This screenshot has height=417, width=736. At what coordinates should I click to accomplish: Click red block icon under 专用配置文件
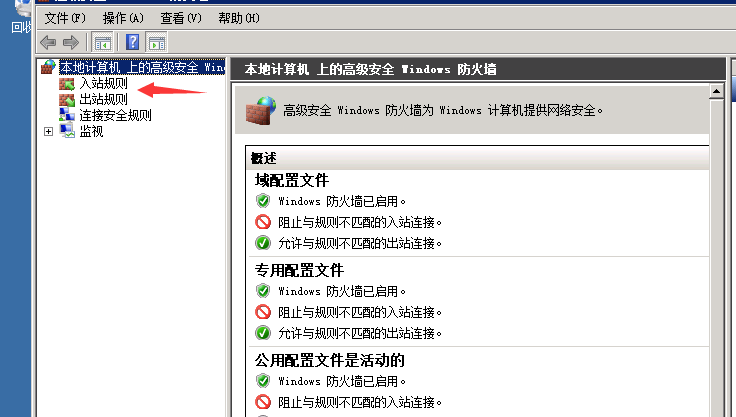tap(263, 312)
